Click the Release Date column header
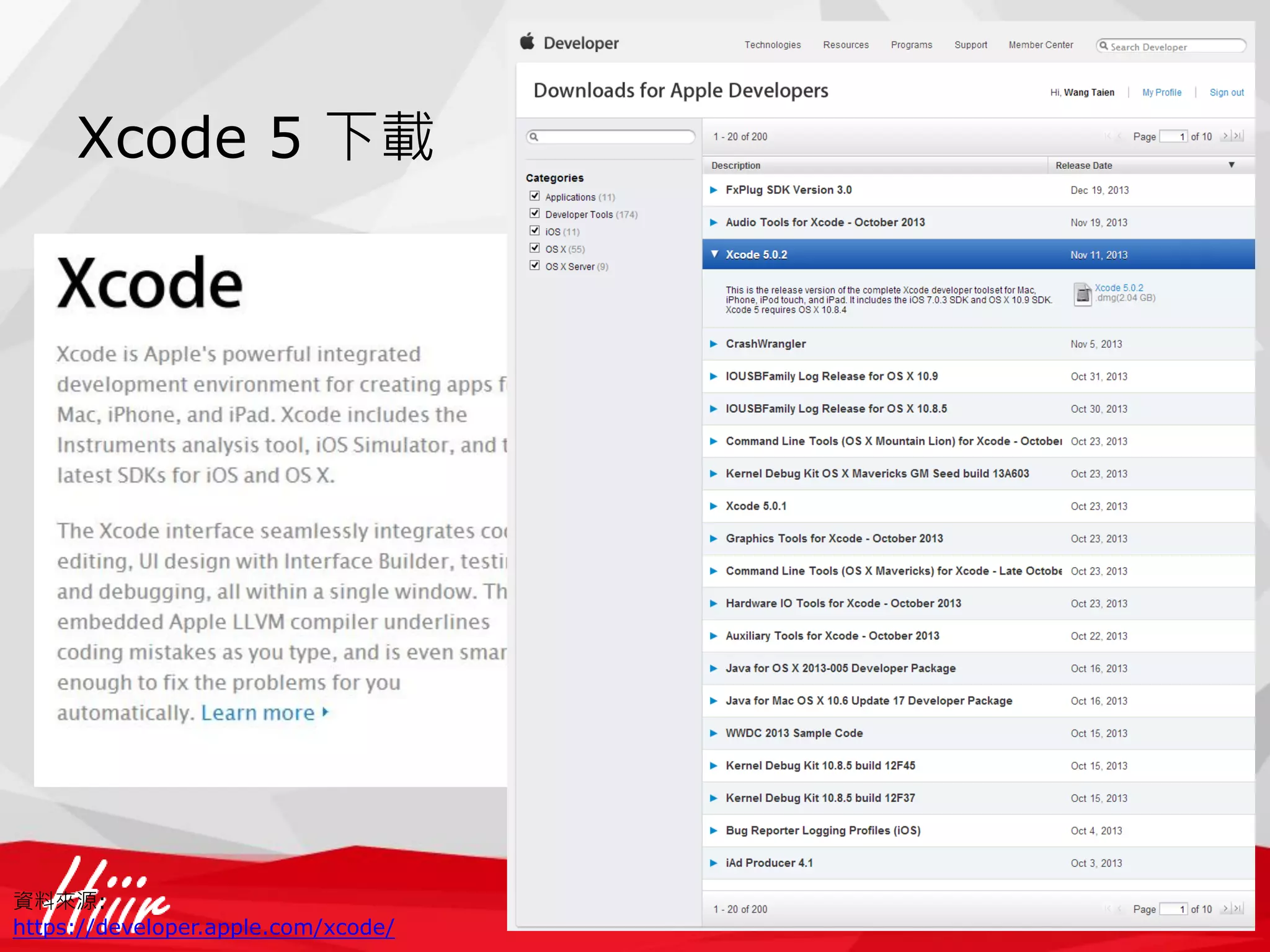The image size is (1270, 952). click(1151, 165)
